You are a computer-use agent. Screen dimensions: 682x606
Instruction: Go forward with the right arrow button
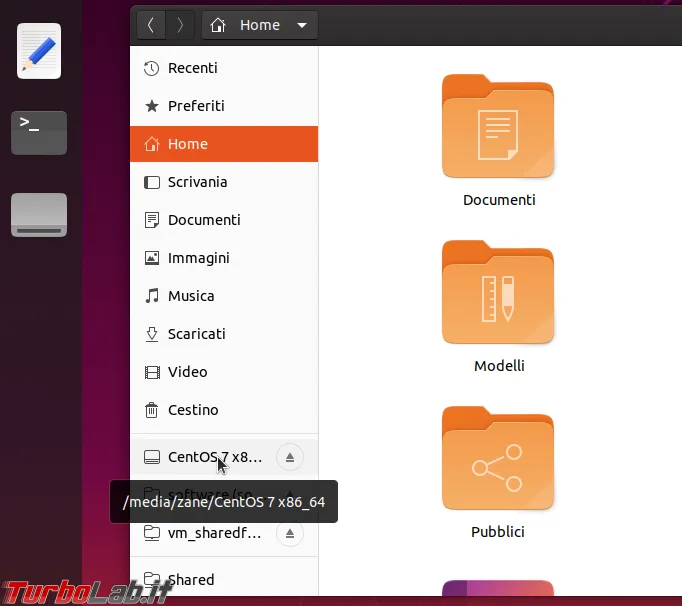point(180,25)
